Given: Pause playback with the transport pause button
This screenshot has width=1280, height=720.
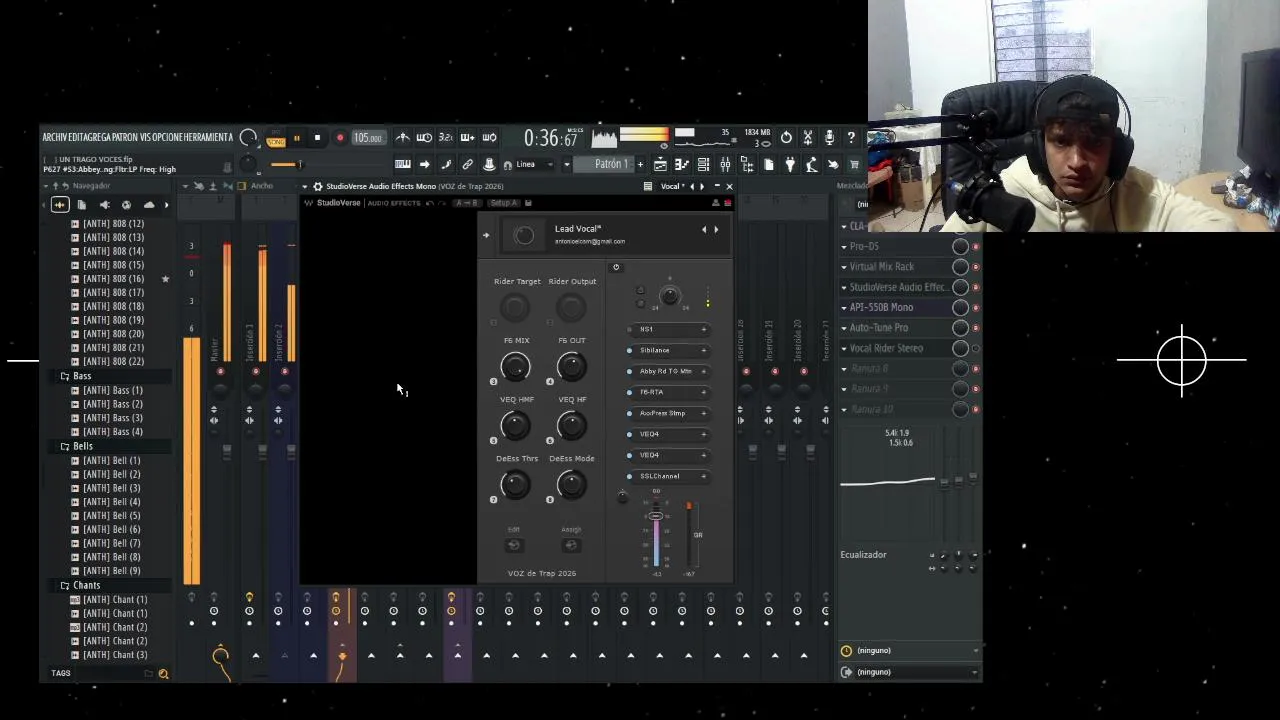Looking at the screenshot, I should (x=296, y=138).
